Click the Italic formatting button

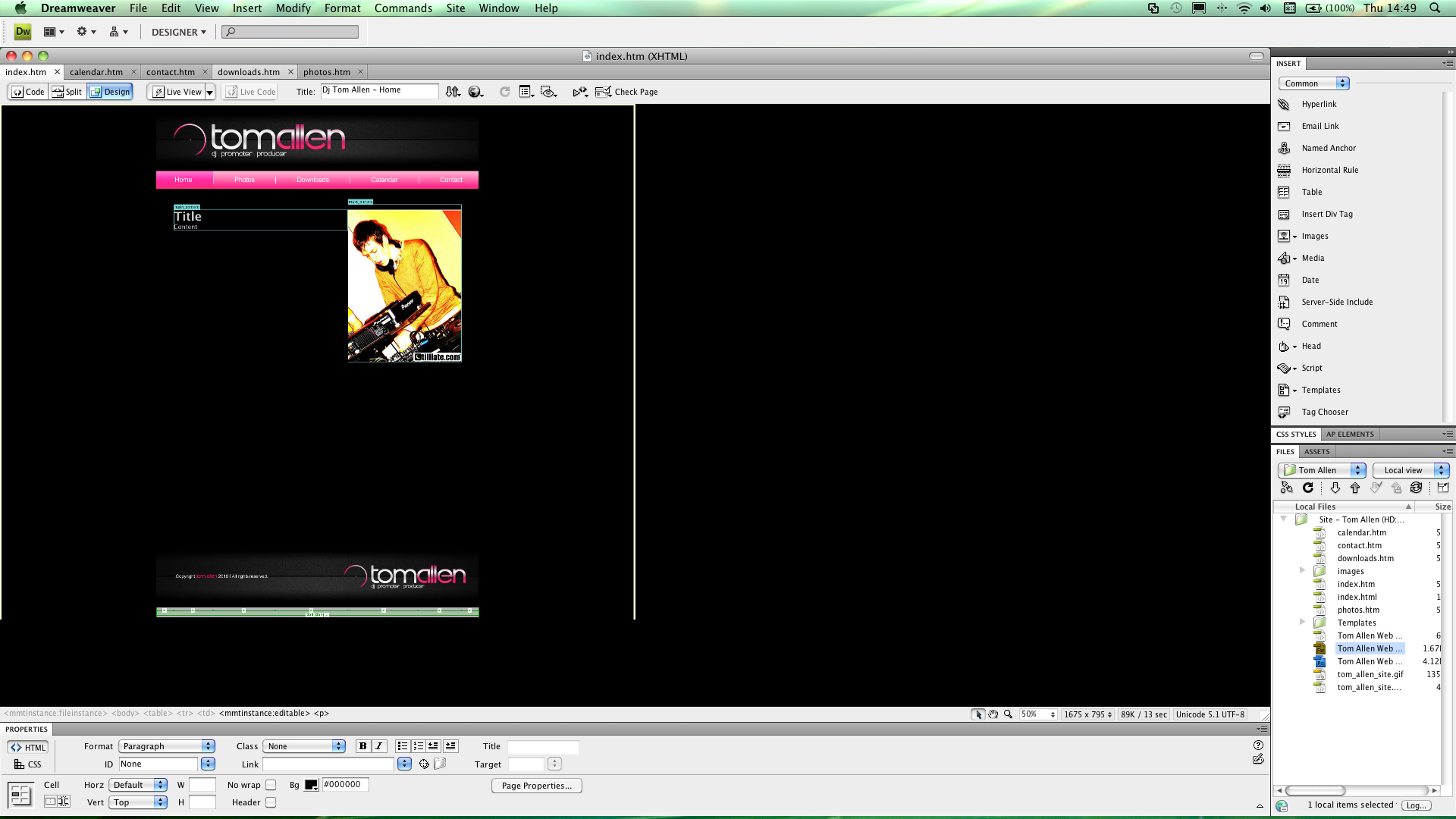[x=379, y=746]
